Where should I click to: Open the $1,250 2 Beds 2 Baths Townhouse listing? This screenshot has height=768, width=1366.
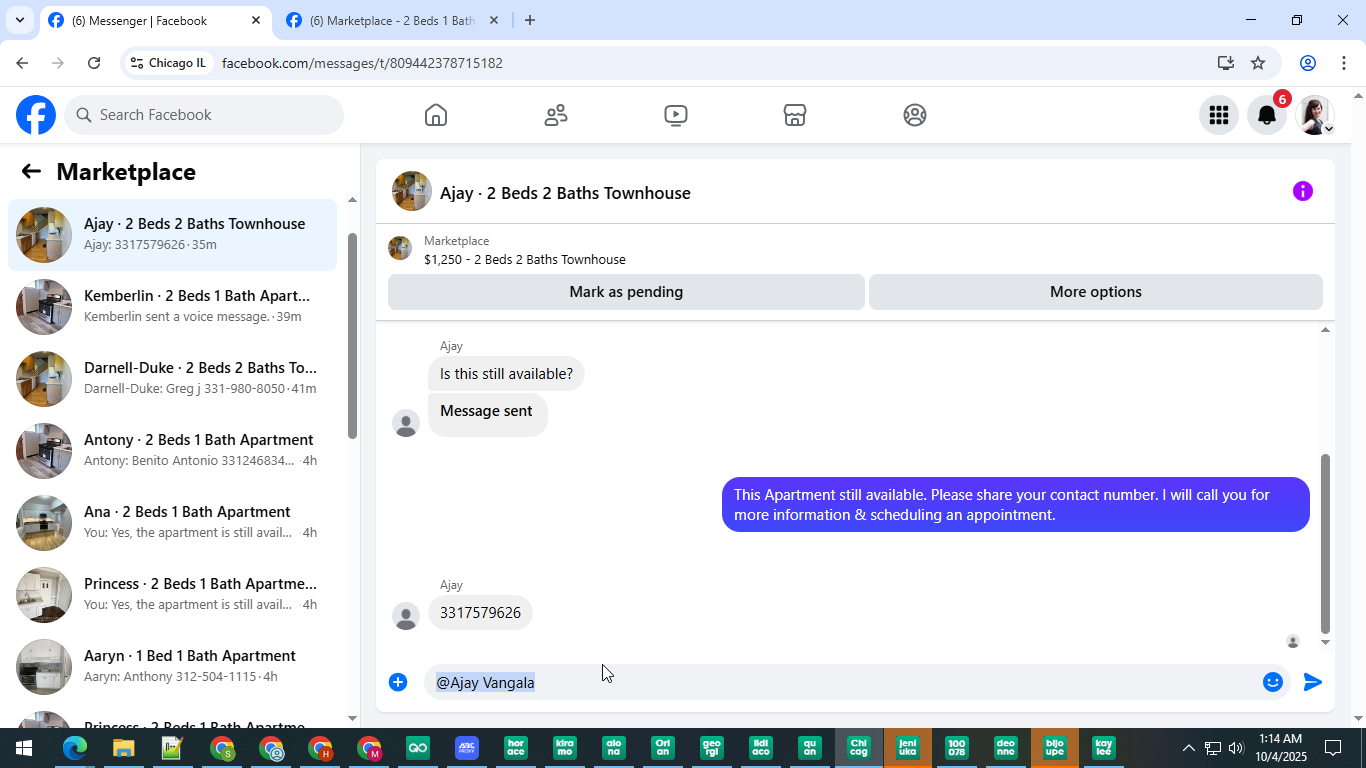coord(525,260)
